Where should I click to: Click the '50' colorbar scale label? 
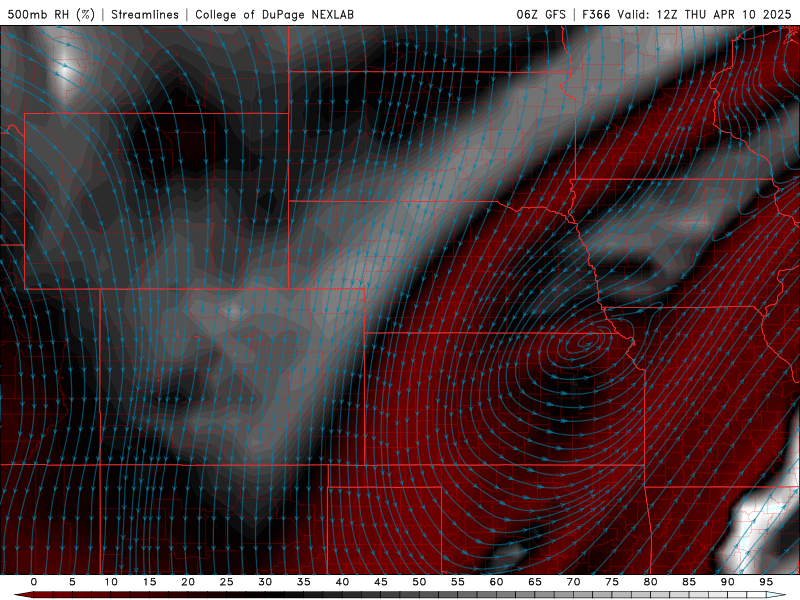(x=419, y=582)
